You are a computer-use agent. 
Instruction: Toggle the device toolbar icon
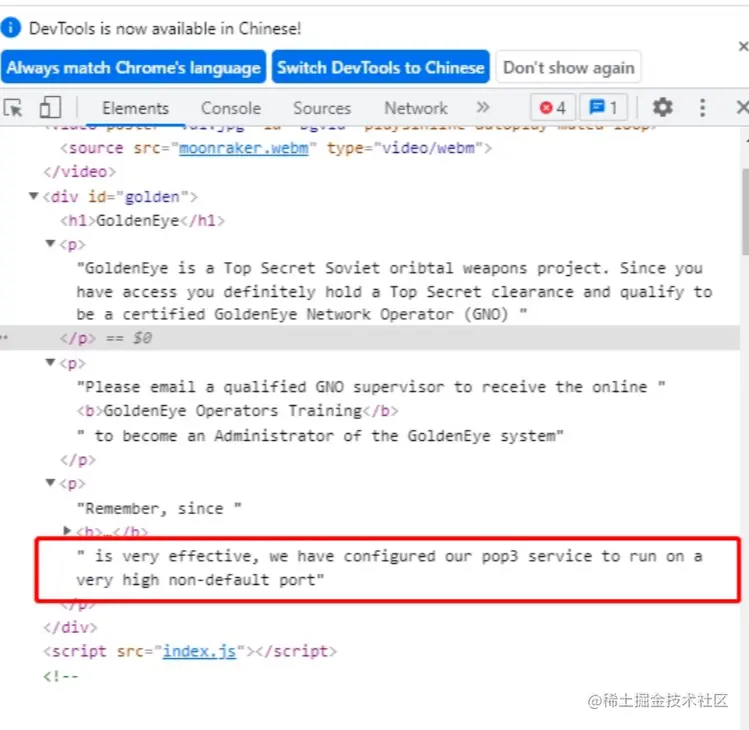[50, 107]
